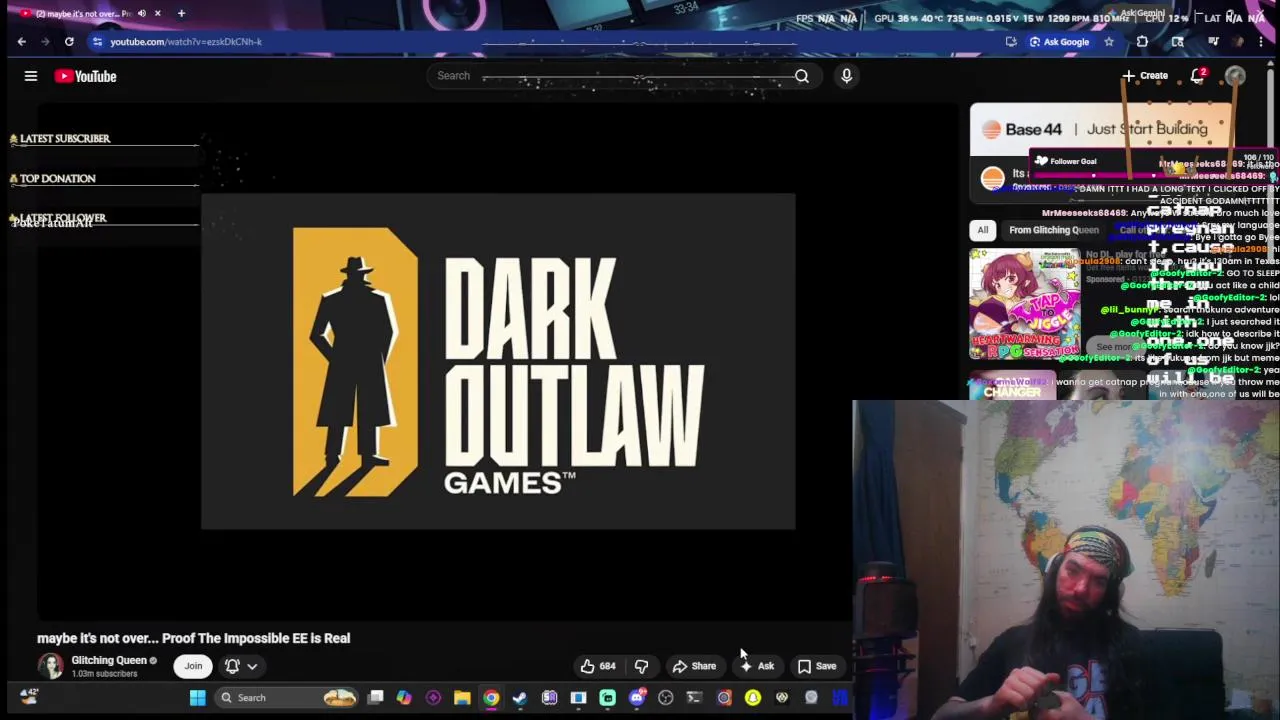Image resolution: width=1280 pixels, height=720 pixels.
Task: Open the Ask AI button under video
Action: coord(756,666)
